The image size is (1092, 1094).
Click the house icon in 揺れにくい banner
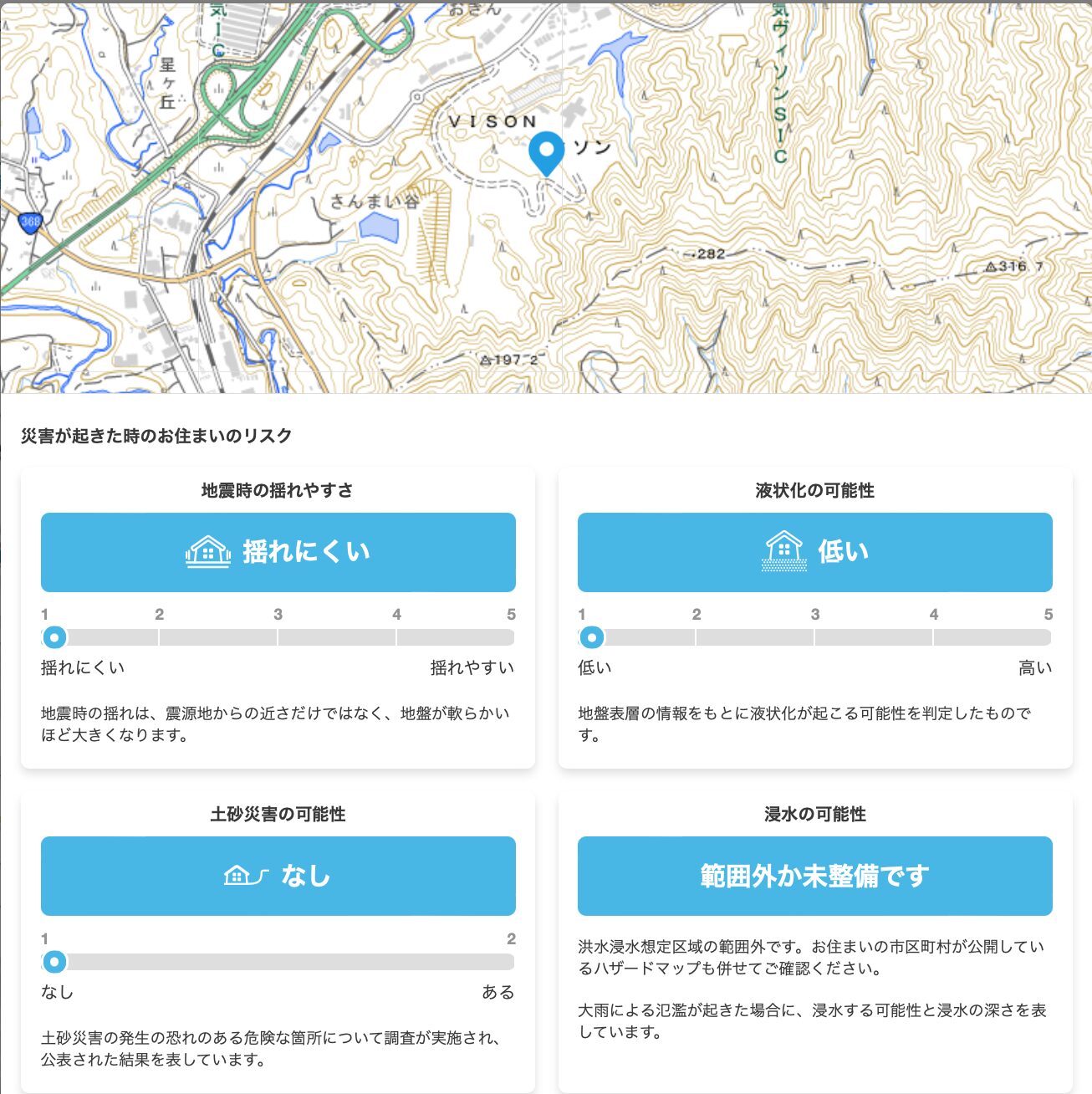click(207, 552)
